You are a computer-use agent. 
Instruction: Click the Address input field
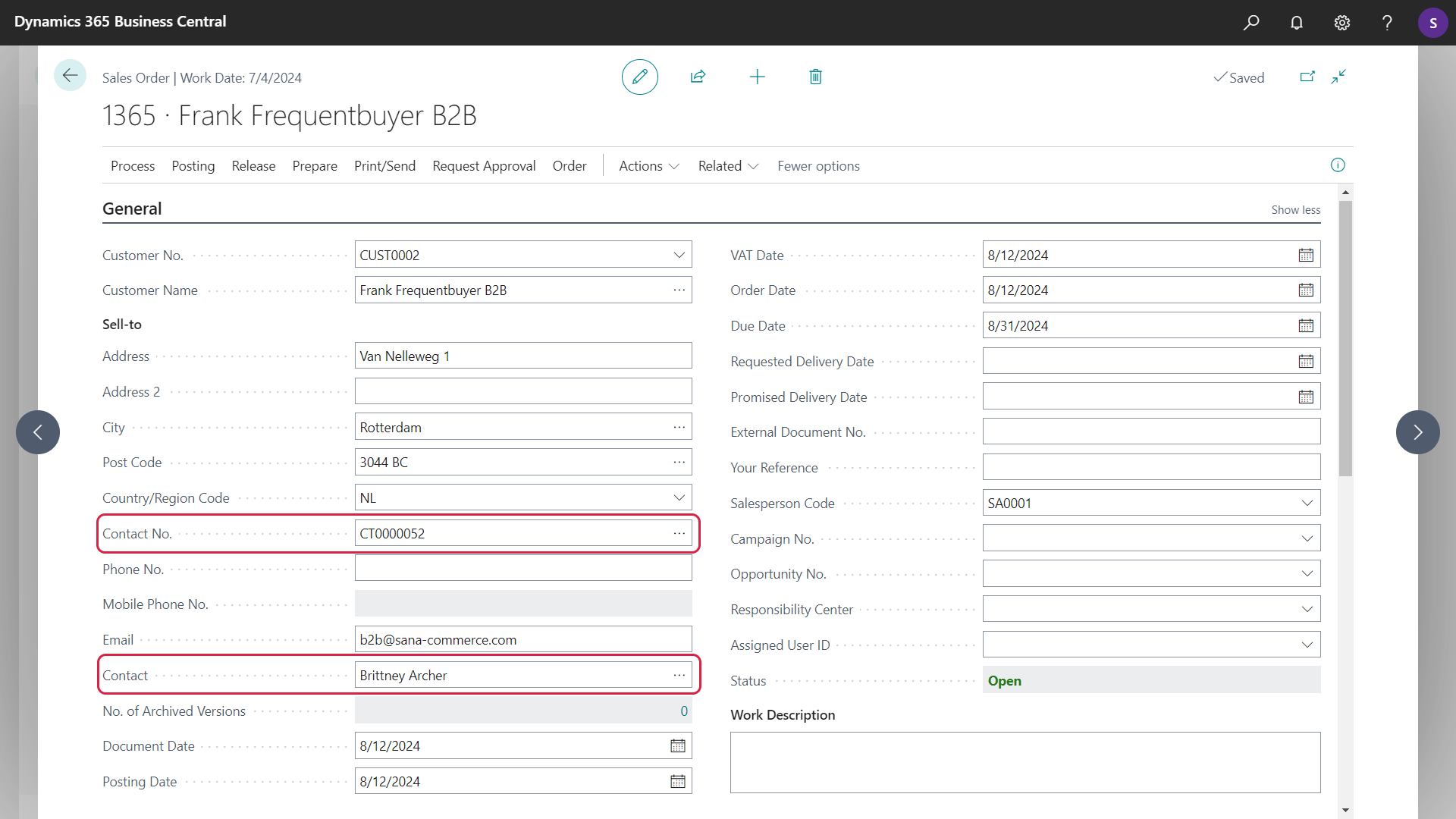click(x=523, y=356)
